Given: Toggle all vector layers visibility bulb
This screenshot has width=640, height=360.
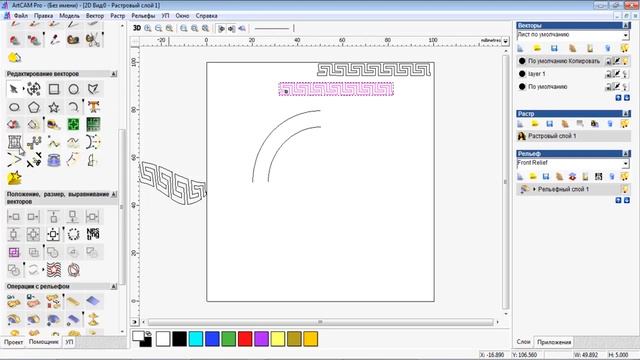Looking at the screenshot, I should (x=624, y=48).
